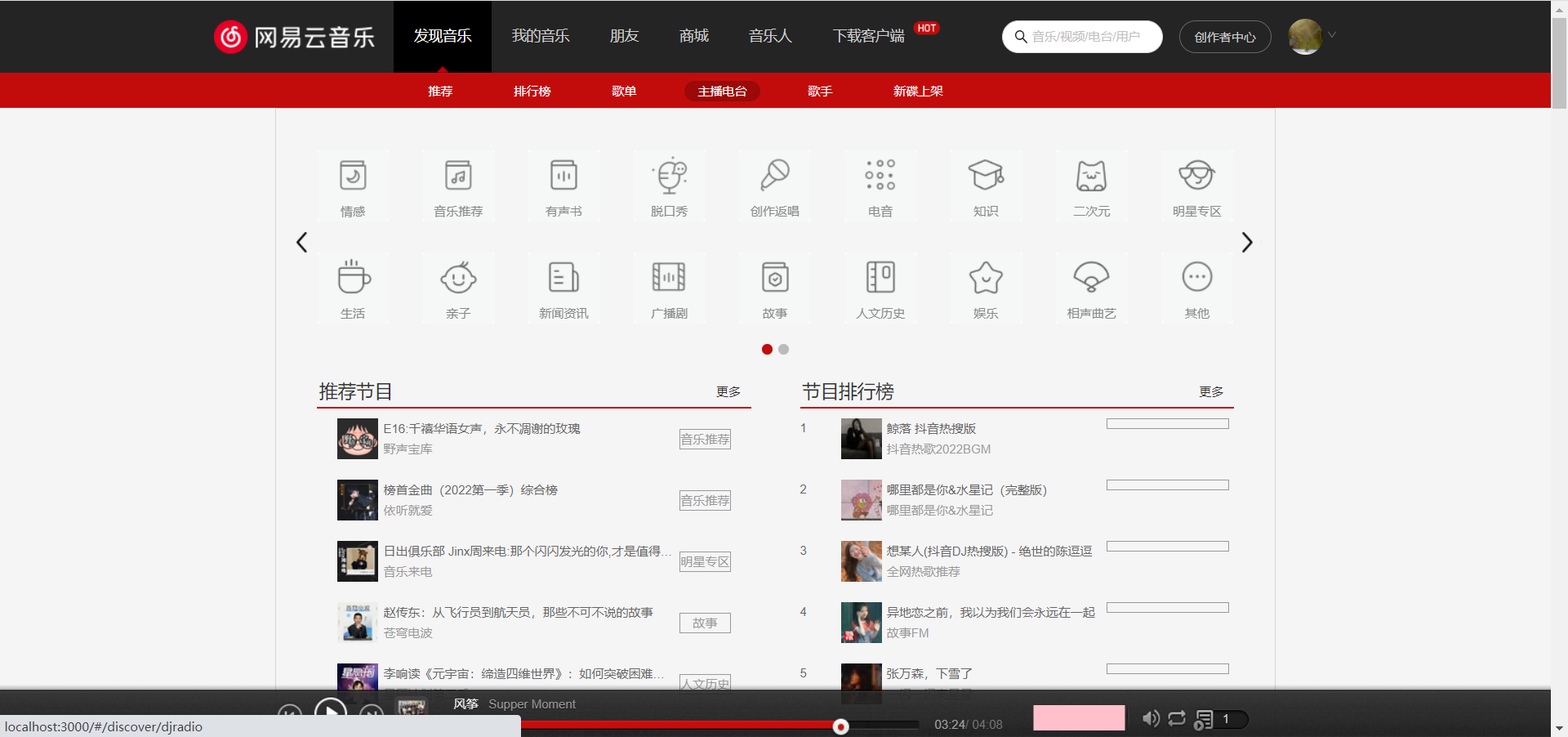Click the user avatar thumbnail
Image resolution: width=1568 pixels, height=737 pixels.
click(1305, 37)
